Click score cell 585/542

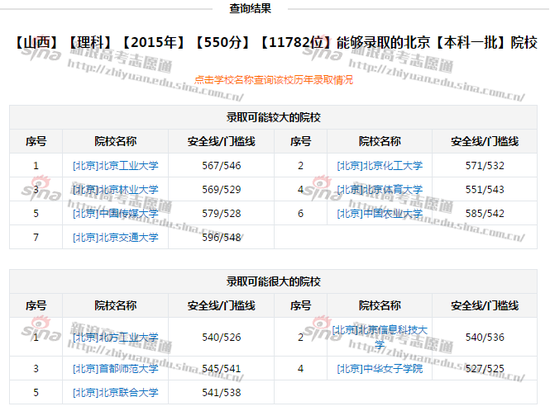485,214
